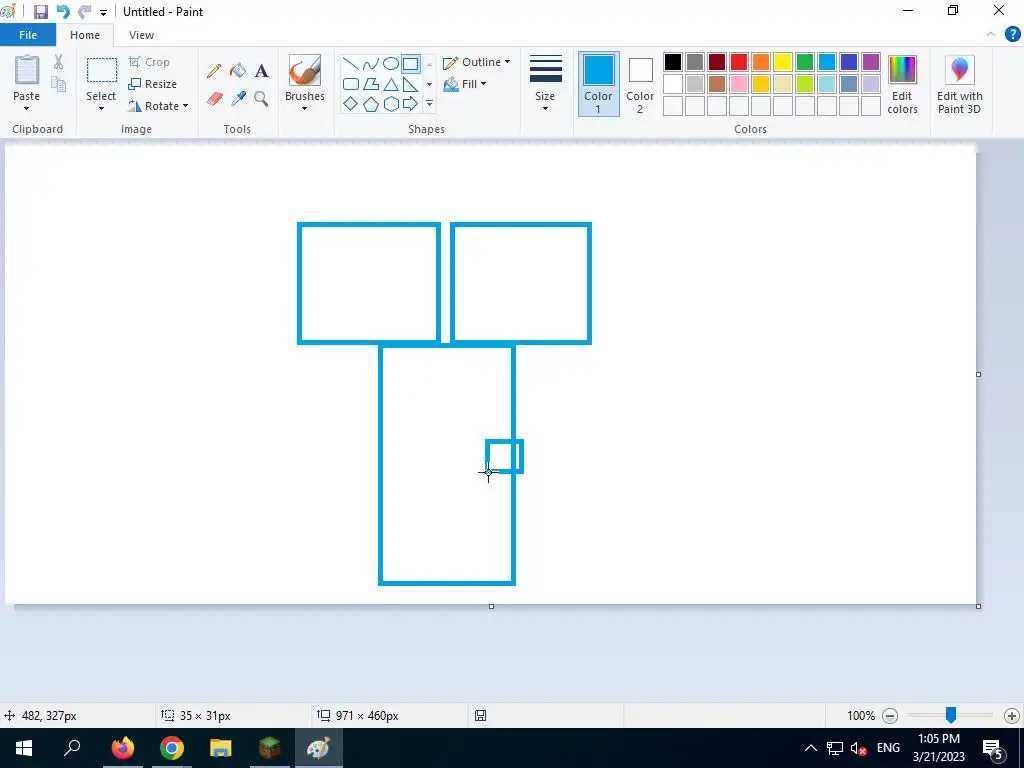Choose the Magnifier tool
1024x768 pixels.
click(x=261, y=99)
